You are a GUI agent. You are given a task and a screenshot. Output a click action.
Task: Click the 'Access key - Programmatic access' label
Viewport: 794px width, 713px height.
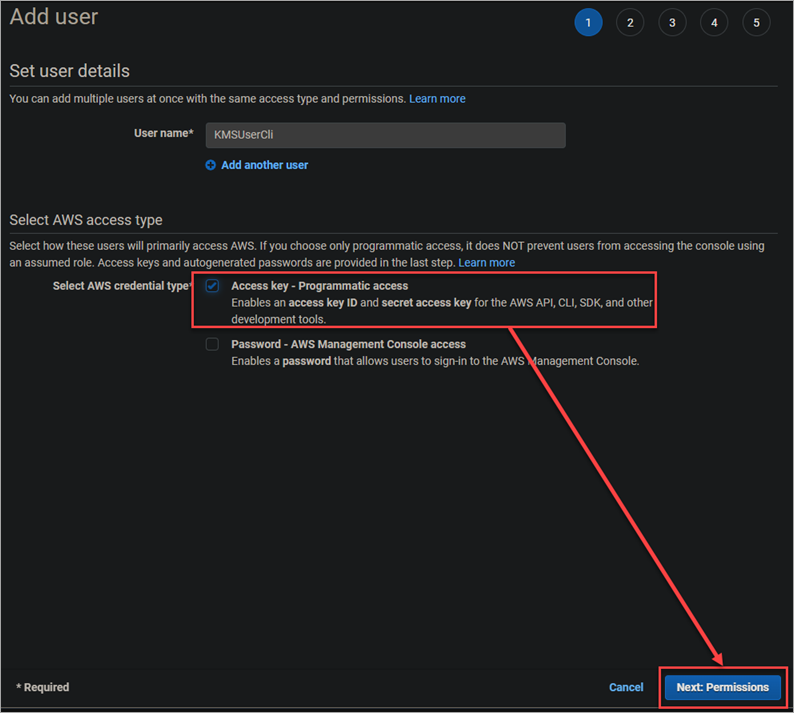pos(320,286)
